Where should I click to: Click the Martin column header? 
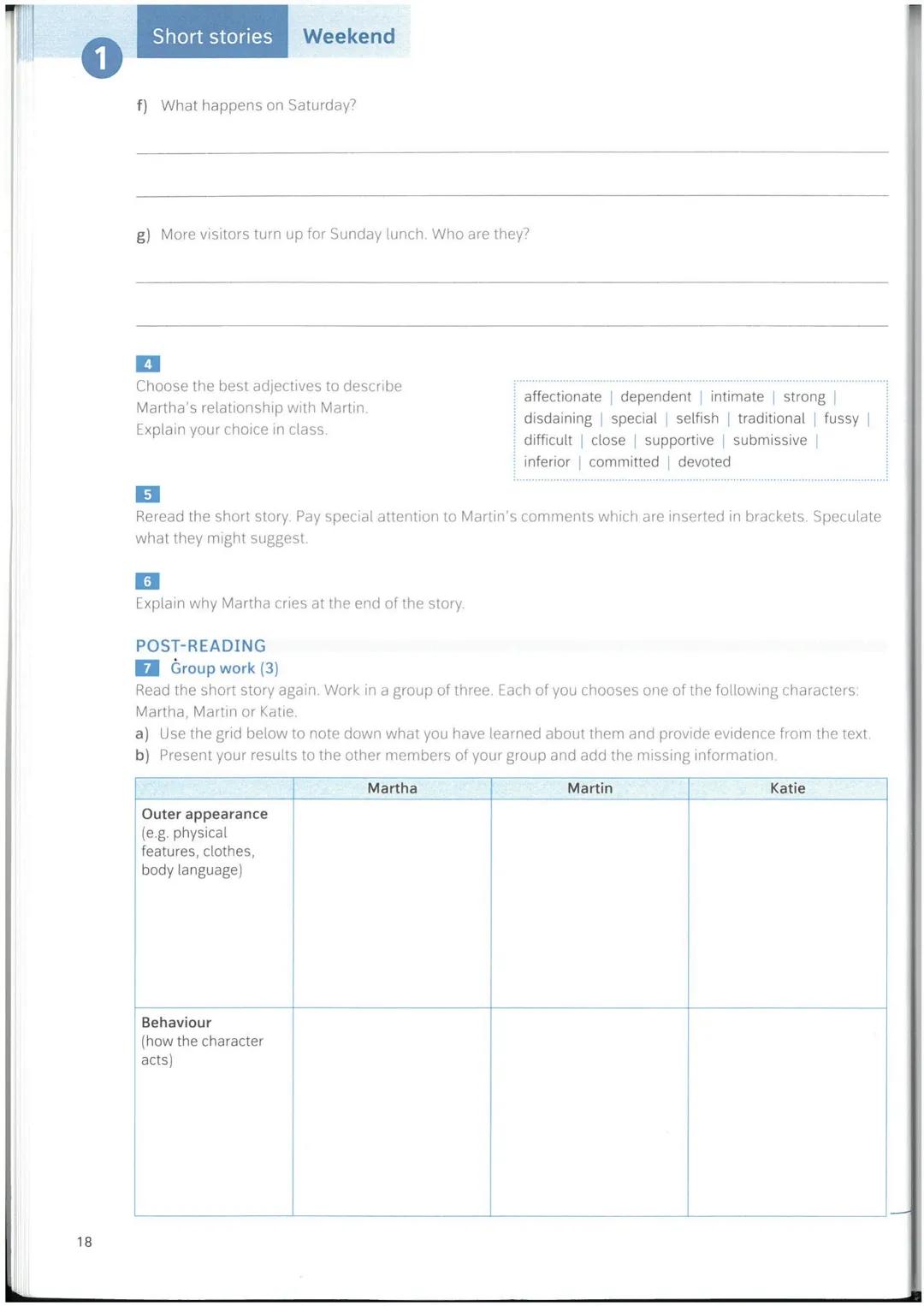(589, 788)
